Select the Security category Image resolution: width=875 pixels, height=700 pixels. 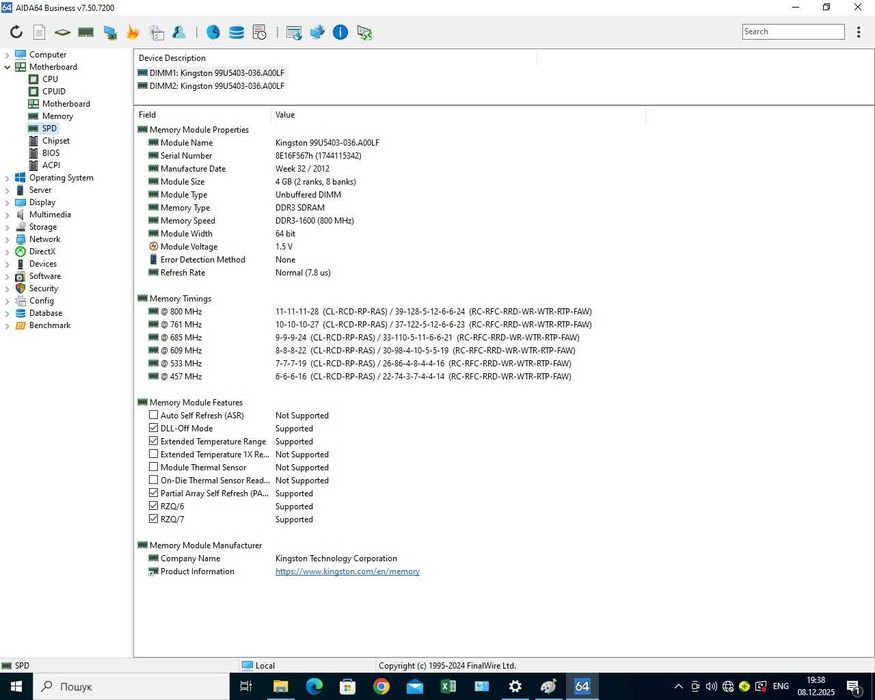44,289
